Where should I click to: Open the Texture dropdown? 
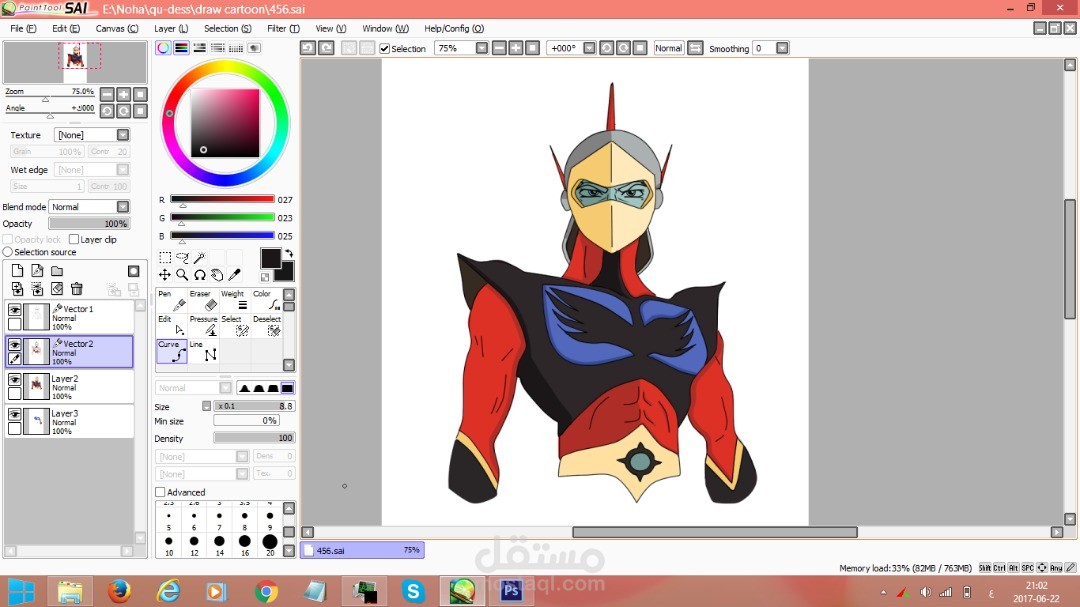click(x=123, y=134)
